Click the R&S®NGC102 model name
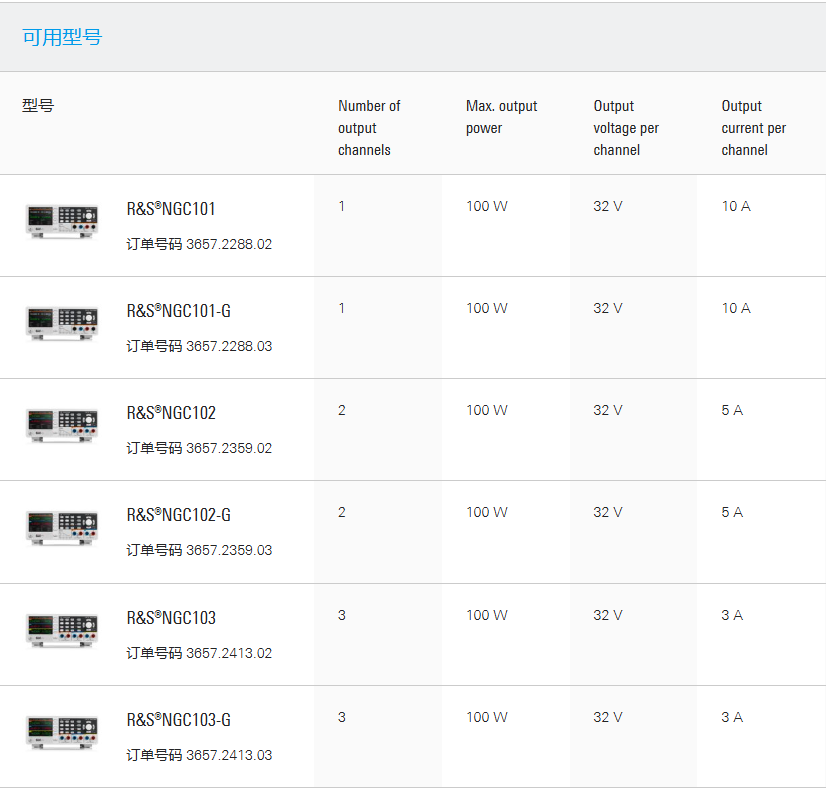The width and height of the screenshot is (826, 792). click(171, 413)
